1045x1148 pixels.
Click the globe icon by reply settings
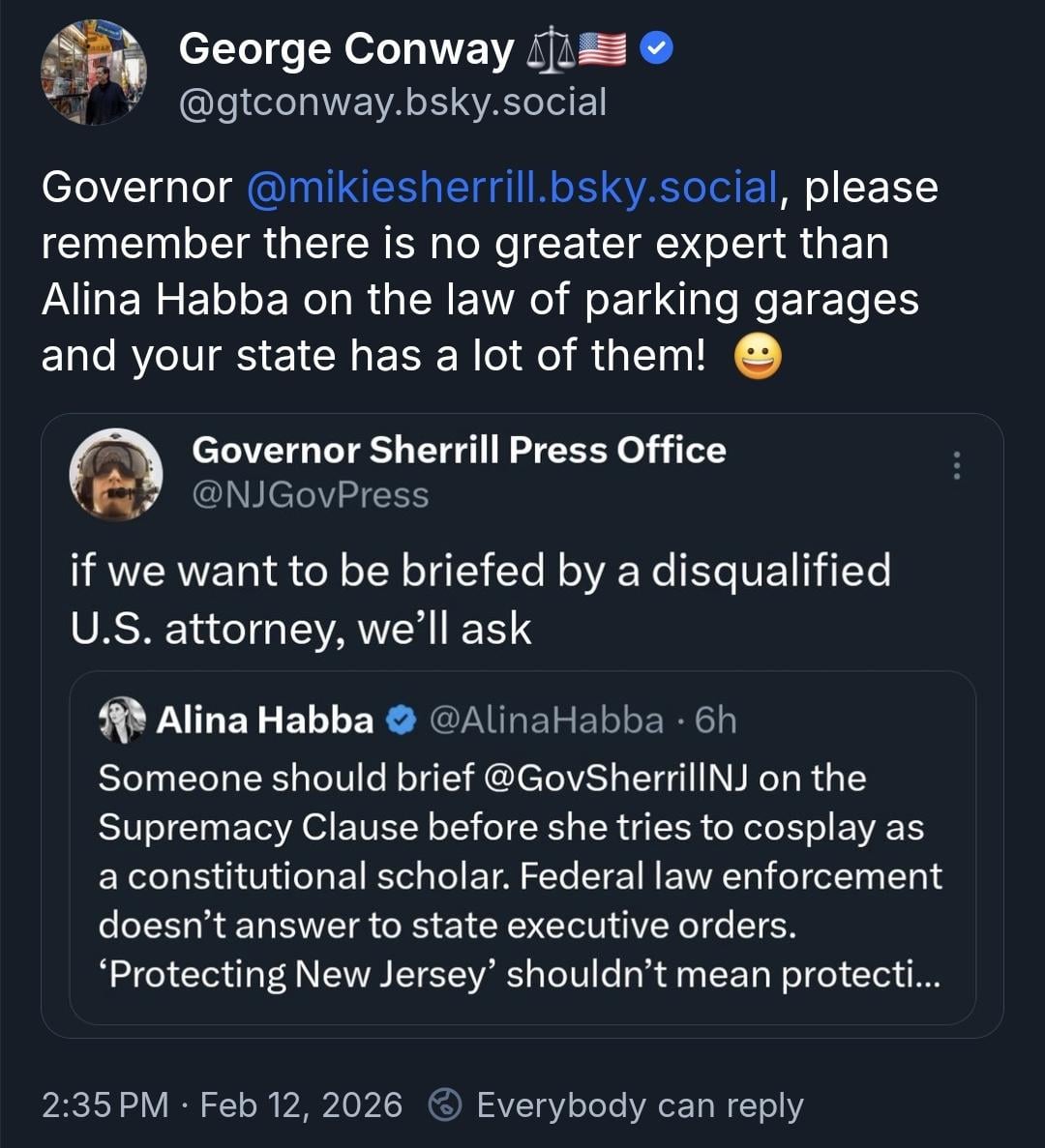445,1104
